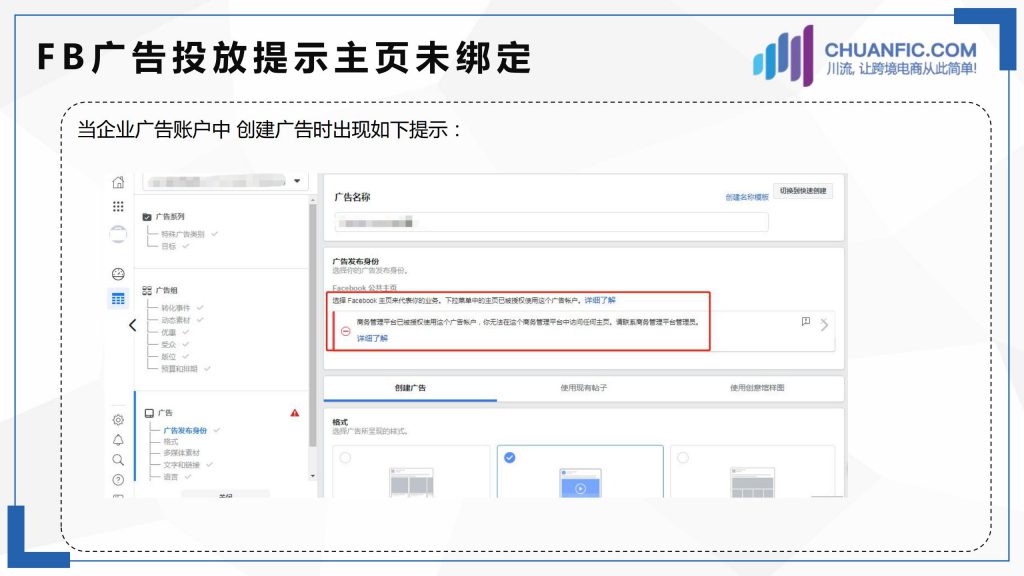Click the home icon in the left sidebar
Screen dimensions: 1024x576
118,182
